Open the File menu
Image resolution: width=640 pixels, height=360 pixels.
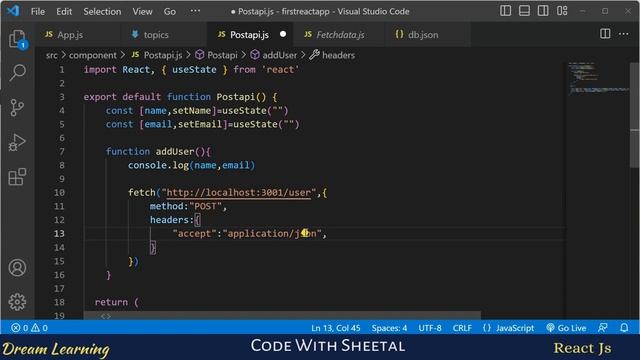[38, 11]
